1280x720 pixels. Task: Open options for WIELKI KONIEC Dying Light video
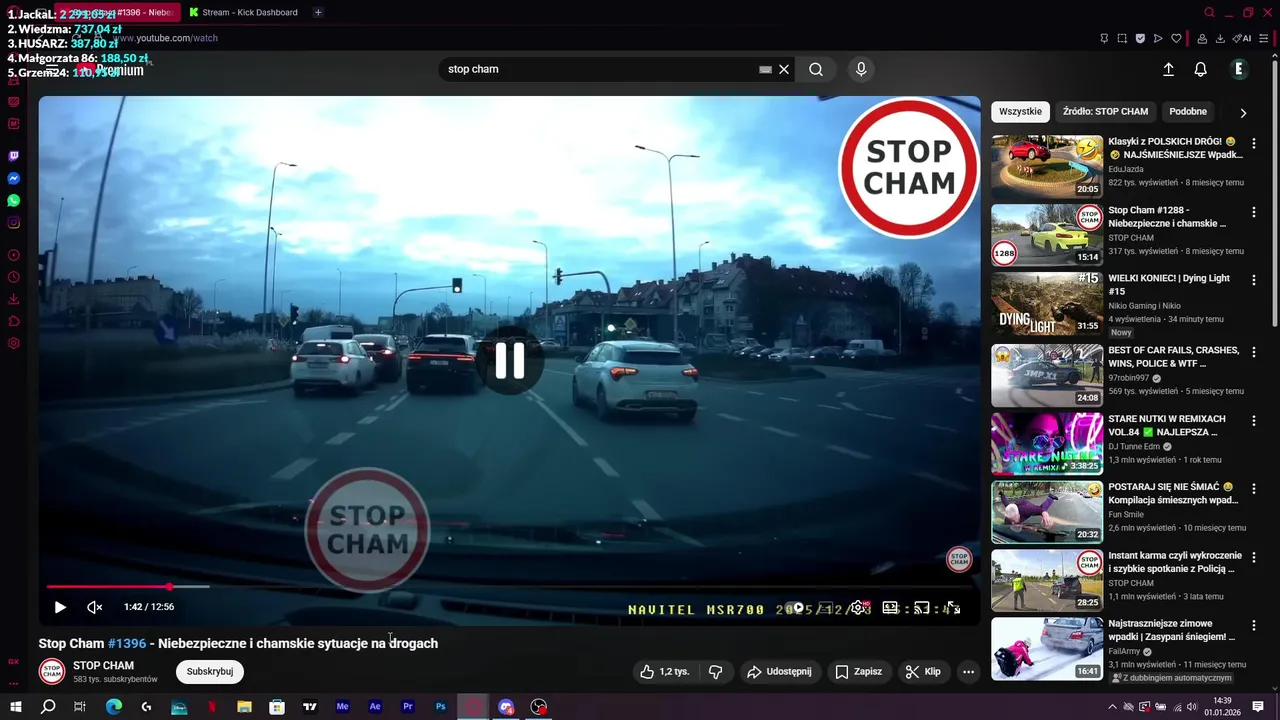[1253, 280]
